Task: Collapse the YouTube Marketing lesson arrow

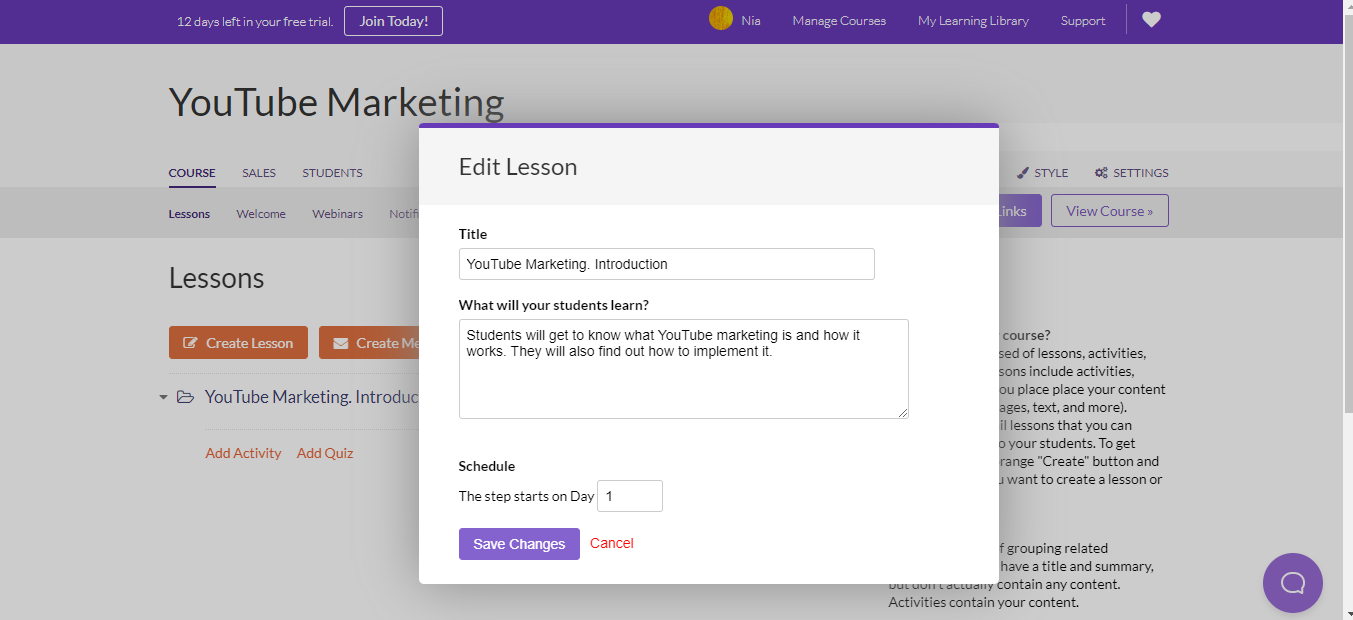Action: tap(163, 397)
